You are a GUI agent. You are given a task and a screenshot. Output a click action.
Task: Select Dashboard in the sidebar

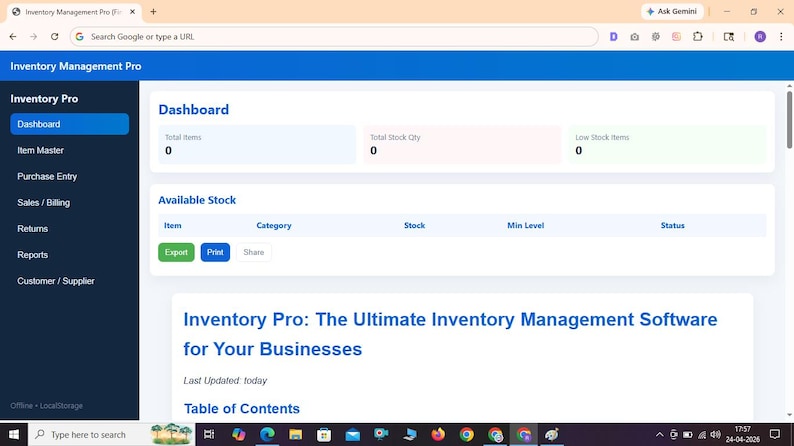pos(69,124)
